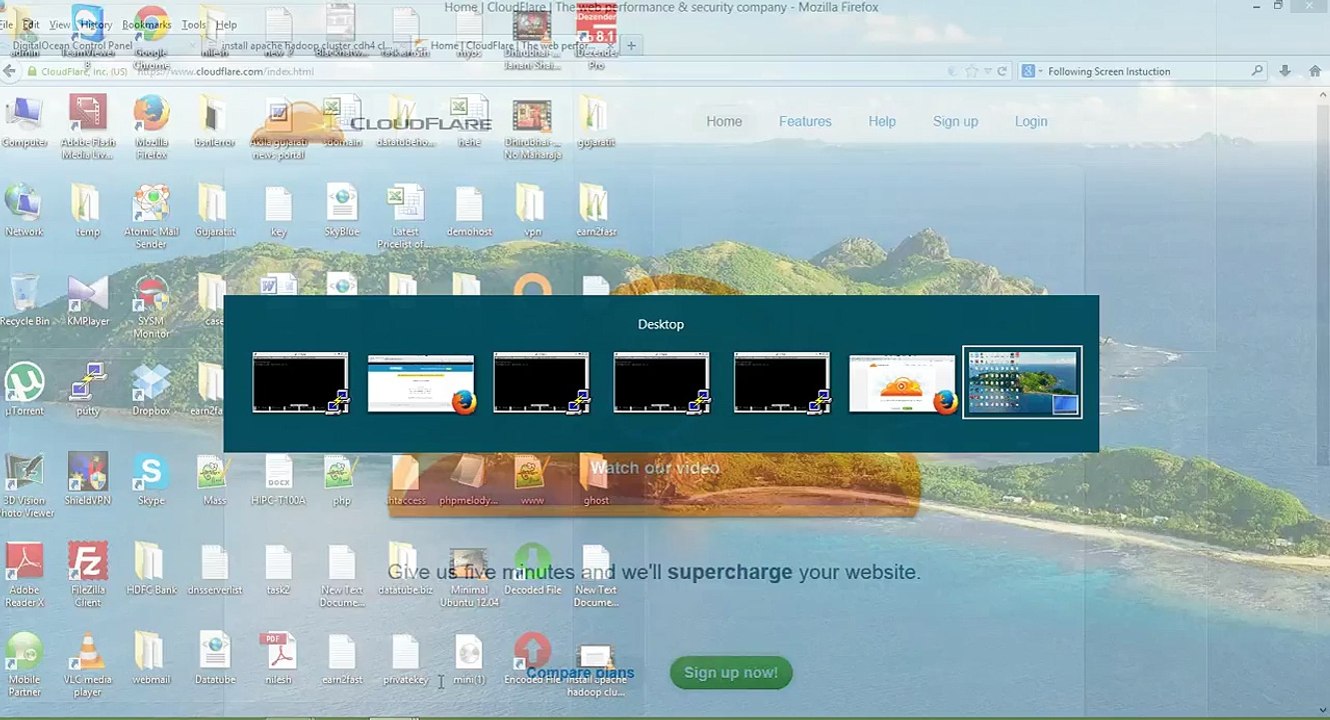Select the Datatube file icon
The width and height of the screenshot is (1330, 720).
point(214,658)
